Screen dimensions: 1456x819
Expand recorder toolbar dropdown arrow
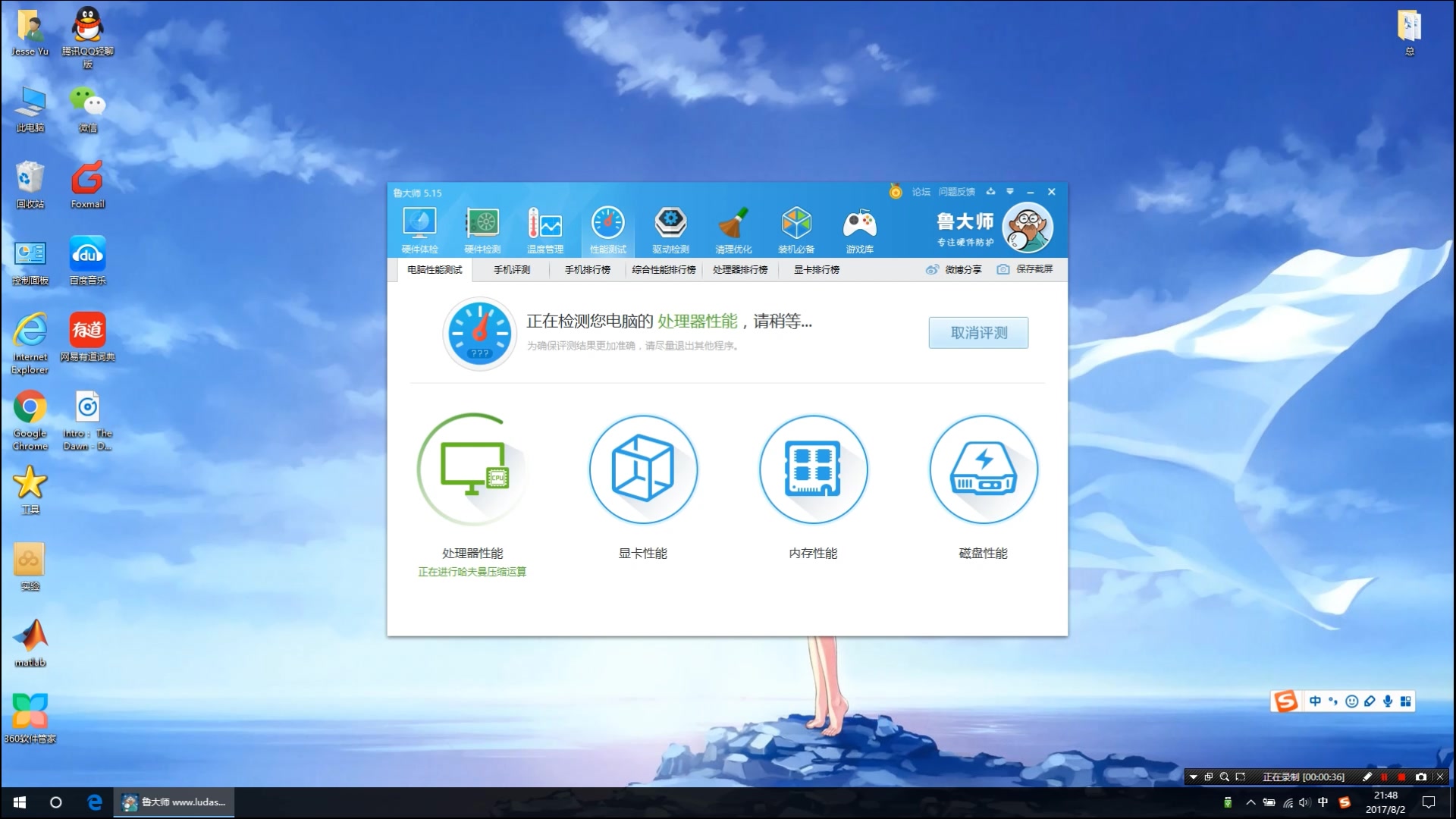1193,777
